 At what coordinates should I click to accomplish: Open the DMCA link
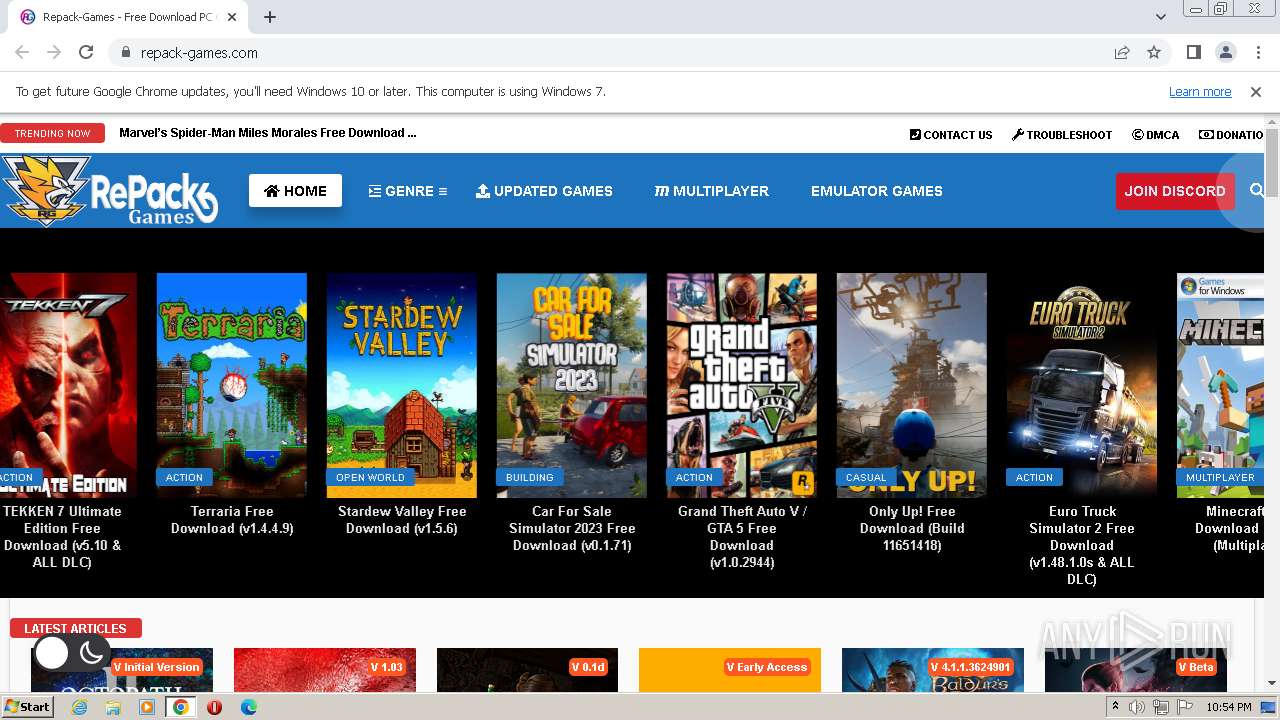1156,135
